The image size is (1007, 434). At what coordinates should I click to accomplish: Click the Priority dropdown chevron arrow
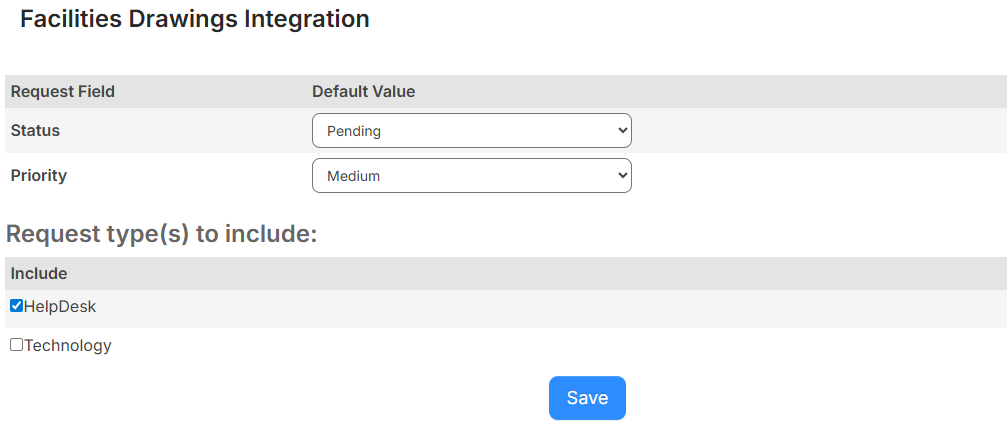(622, 176)
